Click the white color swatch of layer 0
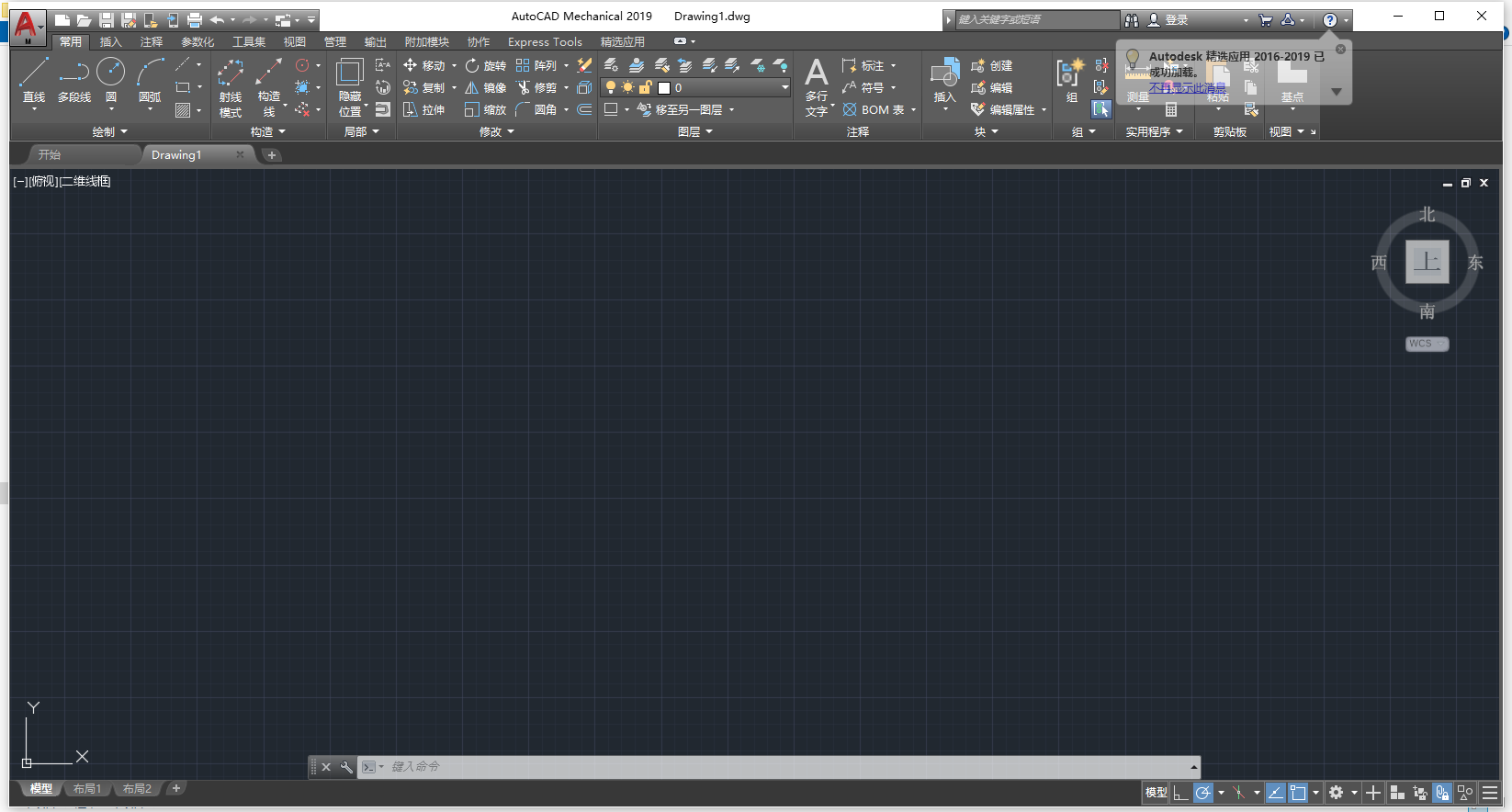The height and width of the screenshot is (812, 1512). (x=664, y=88)
